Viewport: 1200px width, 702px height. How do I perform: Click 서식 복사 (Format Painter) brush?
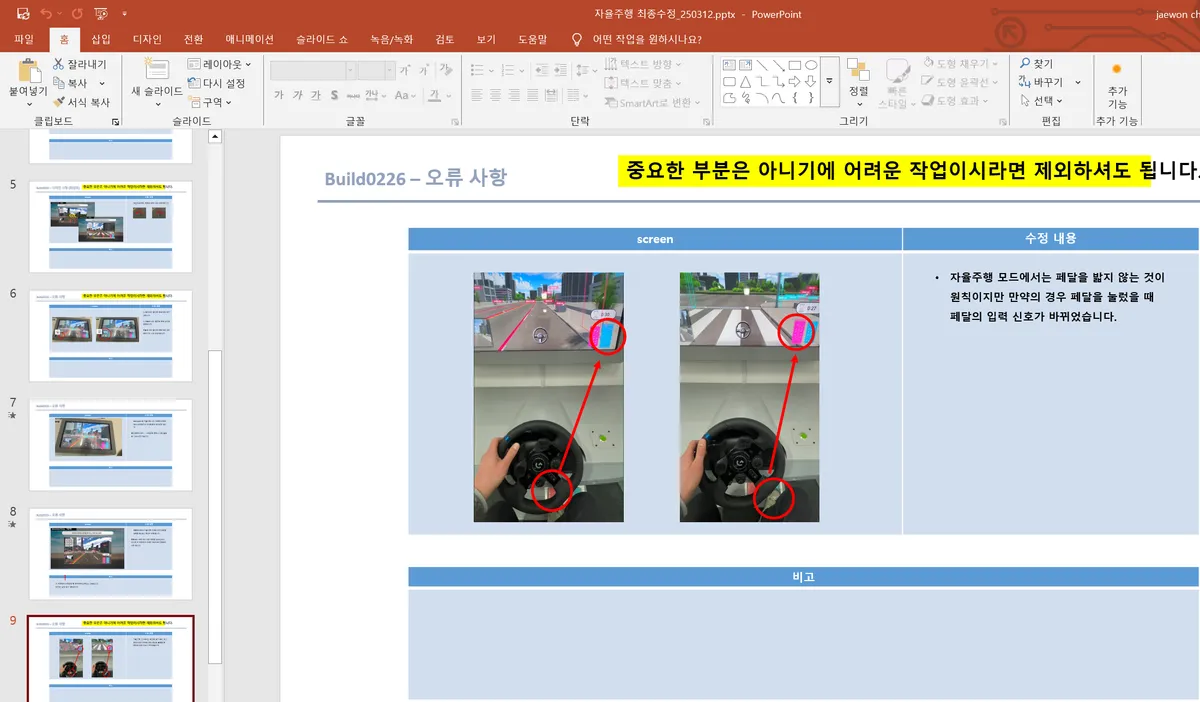click(81, 102)
